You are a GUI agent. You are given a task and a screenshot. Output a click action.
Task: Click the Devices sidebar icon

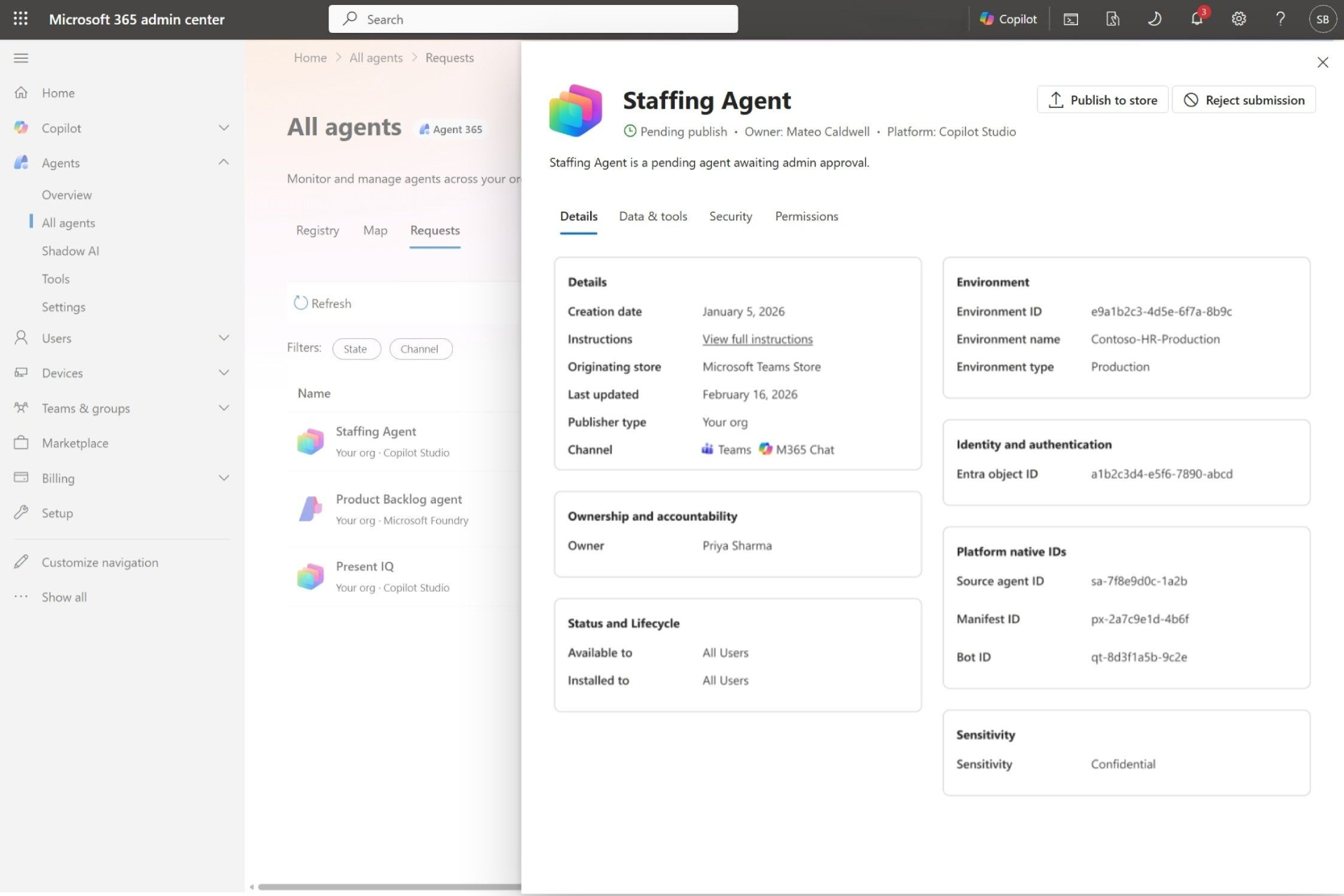[x=21, y=373]
